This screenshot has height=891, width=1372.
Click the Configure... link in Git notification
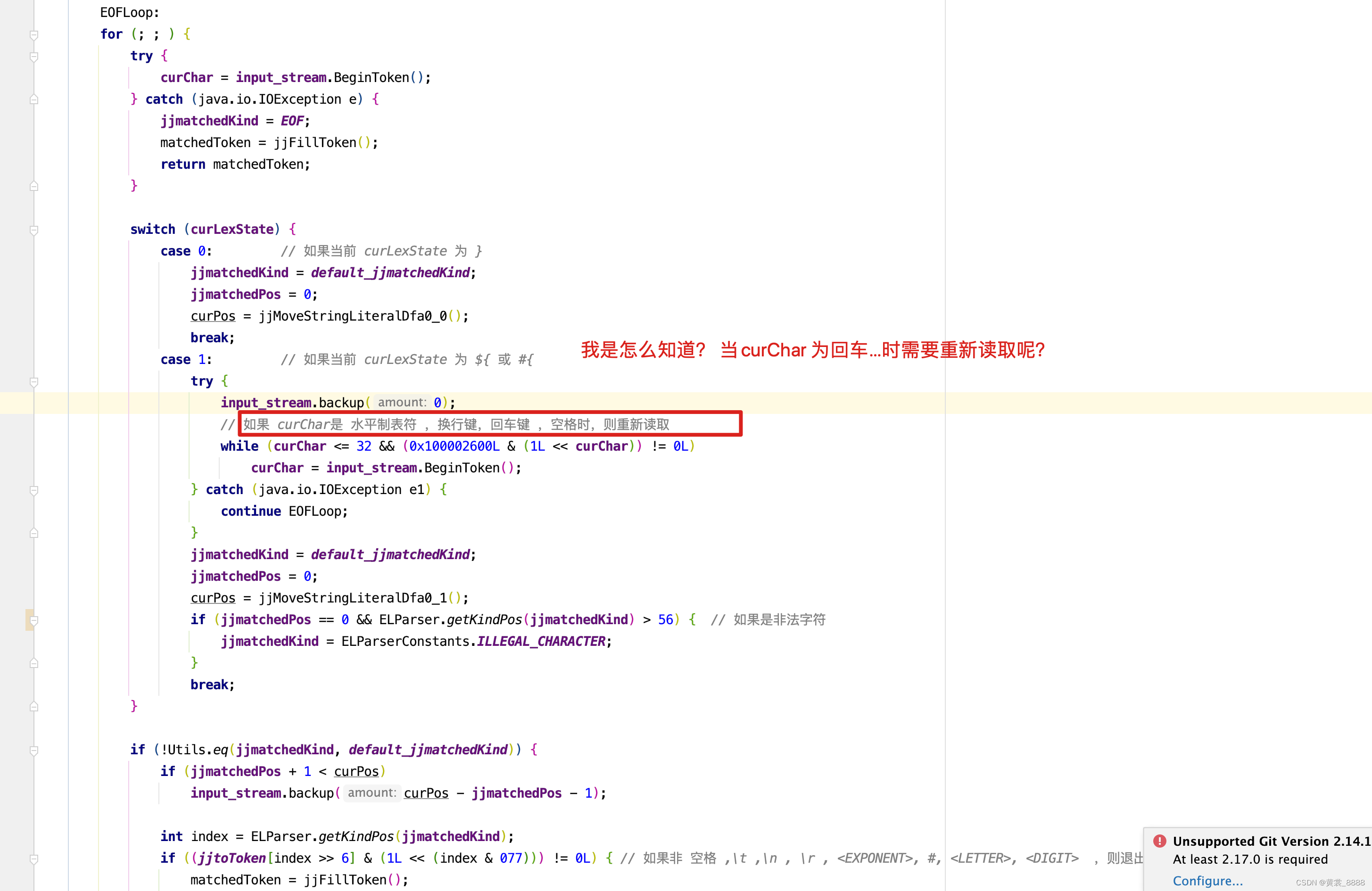point(1208,881)
